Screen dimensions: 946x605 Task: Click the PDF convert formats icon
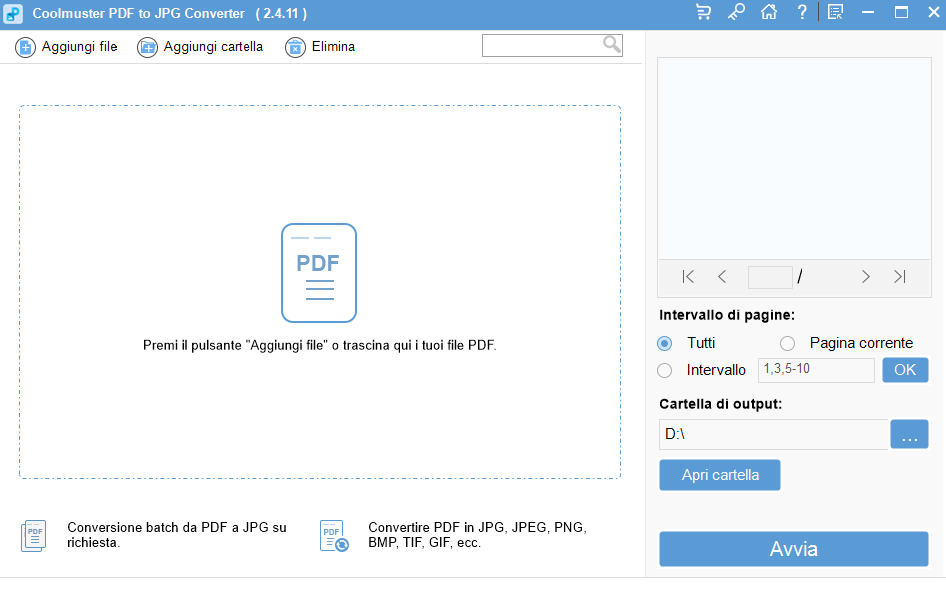click(334, 536)
